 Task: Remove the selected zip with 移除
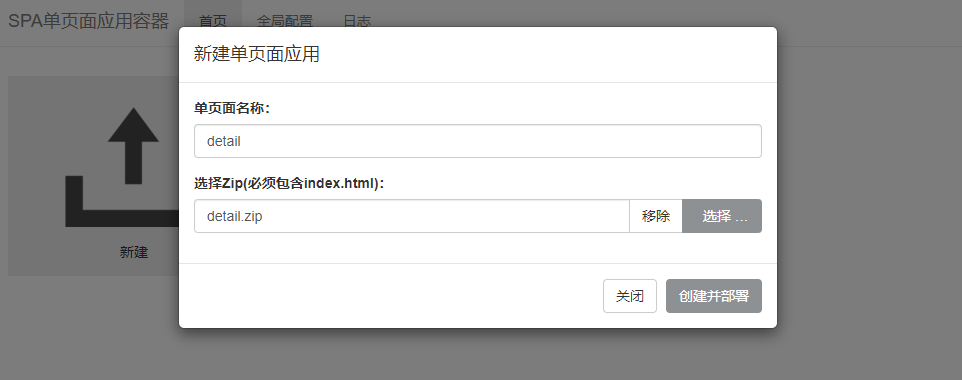(656, 216)
